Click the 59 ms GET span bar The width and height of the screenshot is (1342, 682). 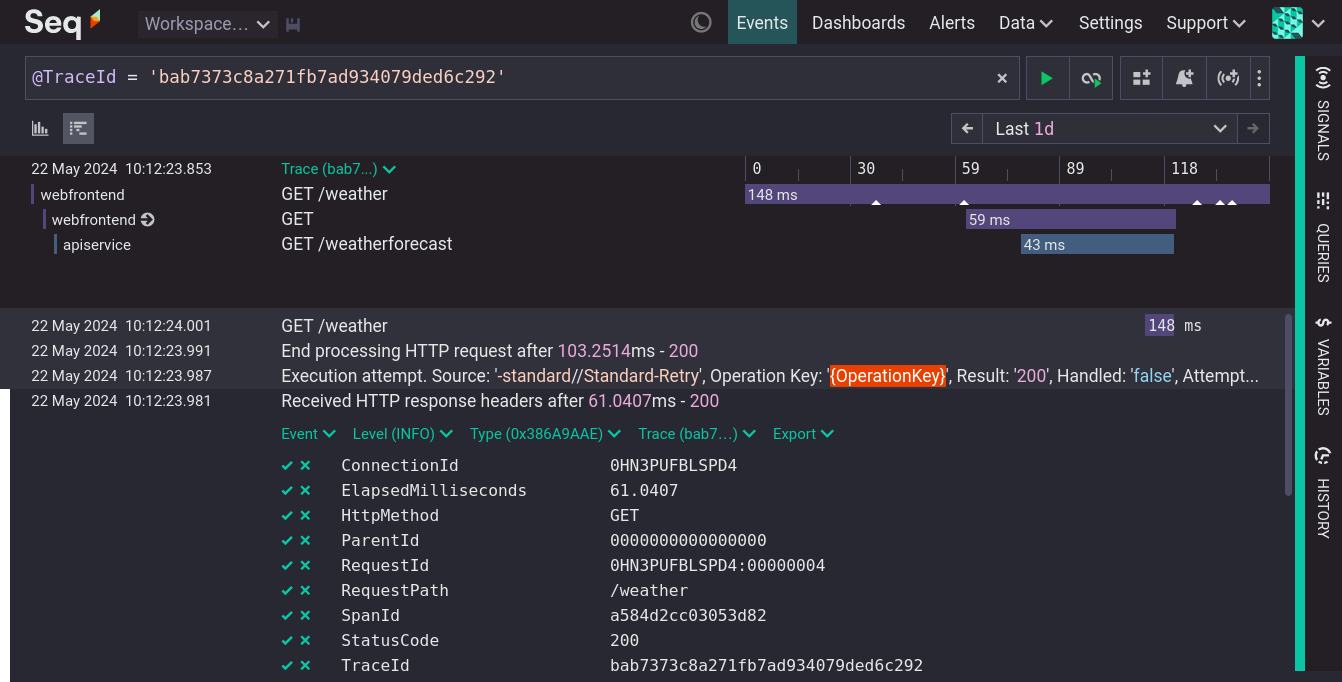pos(1070,219)
